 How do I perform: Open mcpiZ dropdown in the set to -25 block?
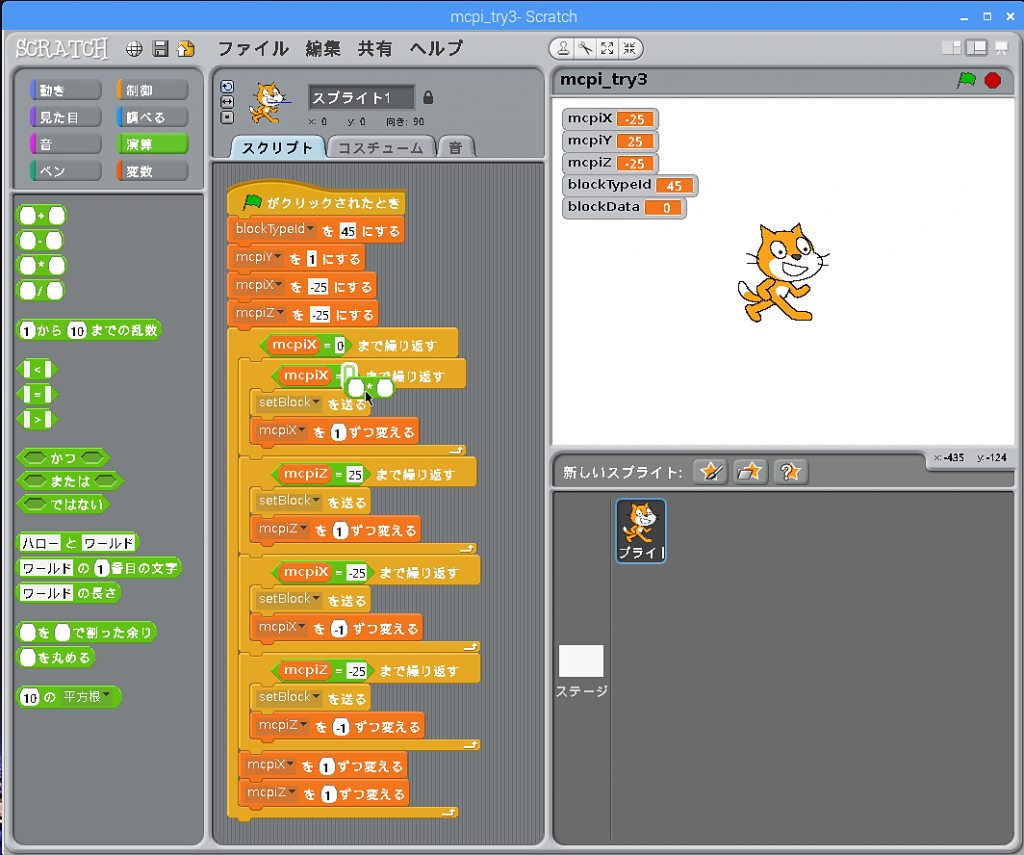tap(281, 314)
